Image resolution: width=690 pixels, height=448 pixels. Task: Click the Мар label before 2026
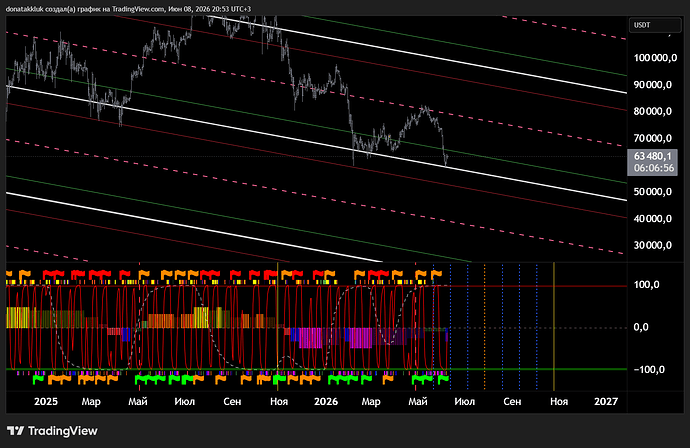click(91, 401)
